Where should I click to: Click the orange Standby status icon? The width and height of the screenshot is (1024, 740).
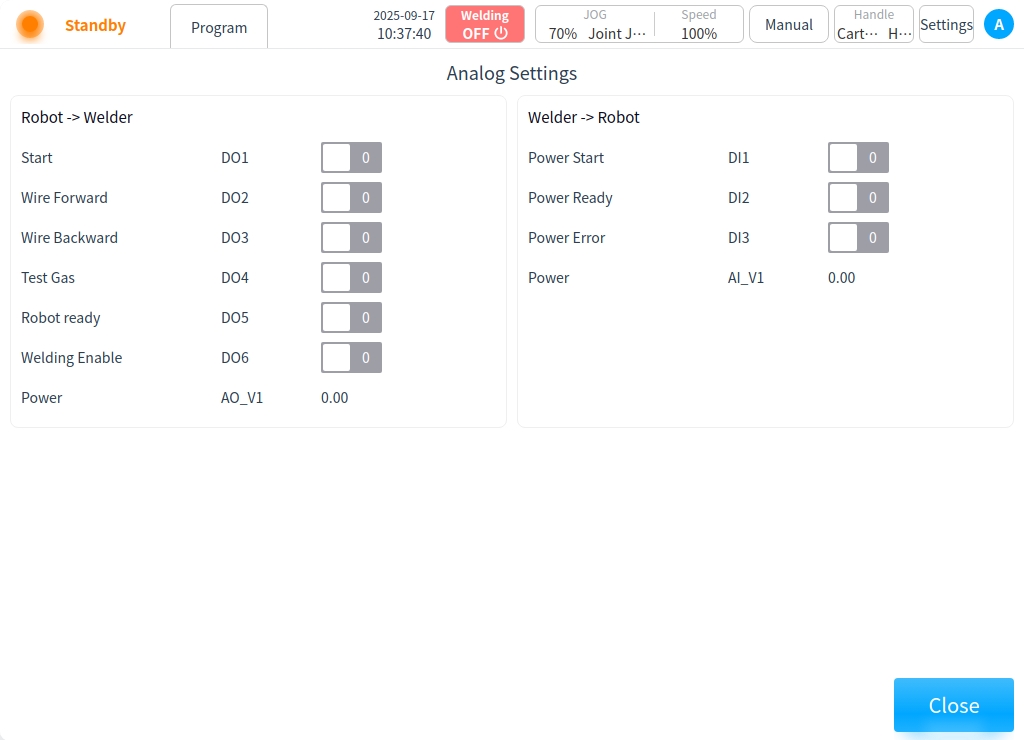click(30, 25)
